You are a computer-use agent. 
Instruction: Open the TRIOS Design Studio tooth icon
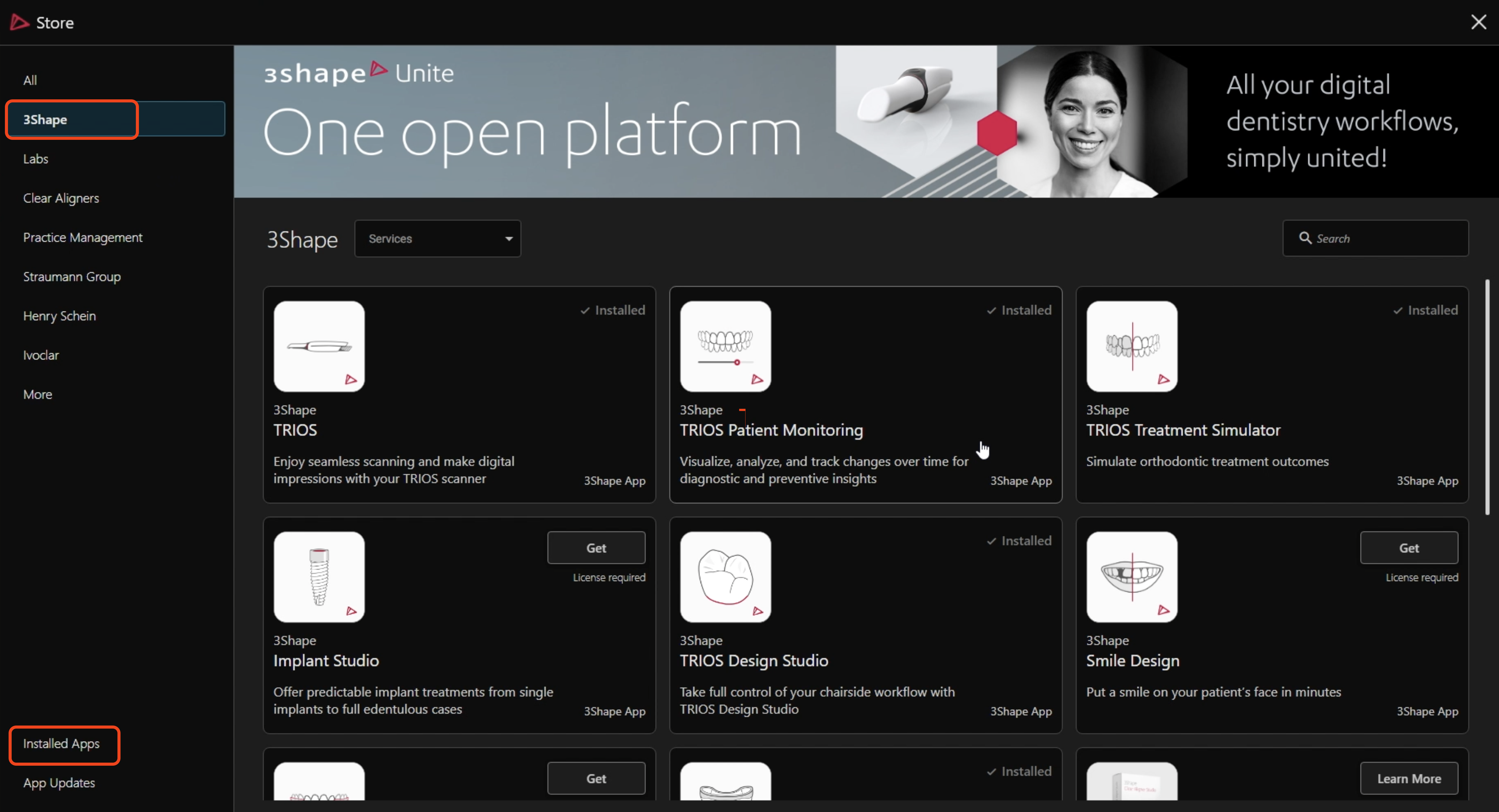(x=725, y=576)
